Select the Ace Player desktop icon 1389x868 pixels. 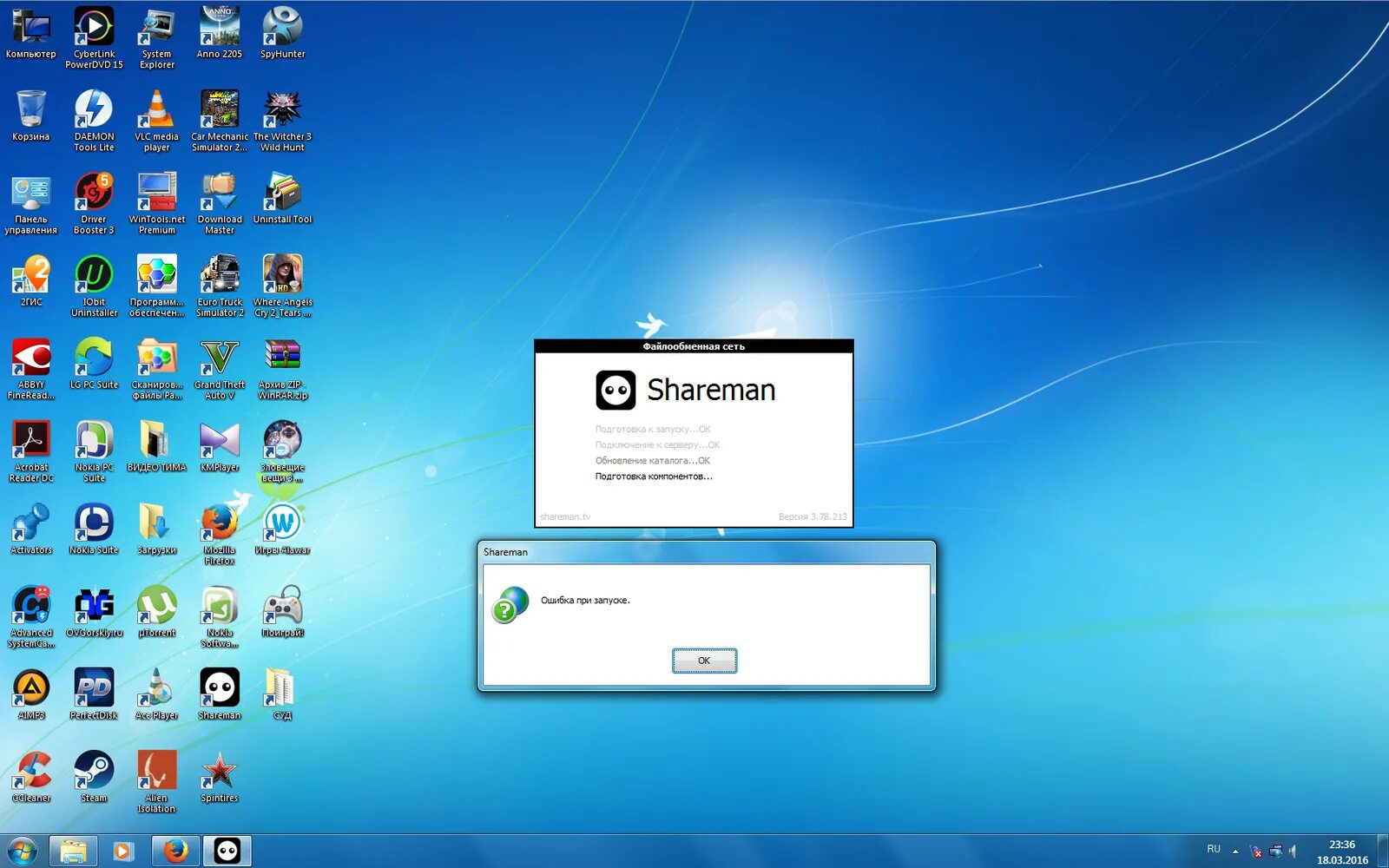point(157,694)
